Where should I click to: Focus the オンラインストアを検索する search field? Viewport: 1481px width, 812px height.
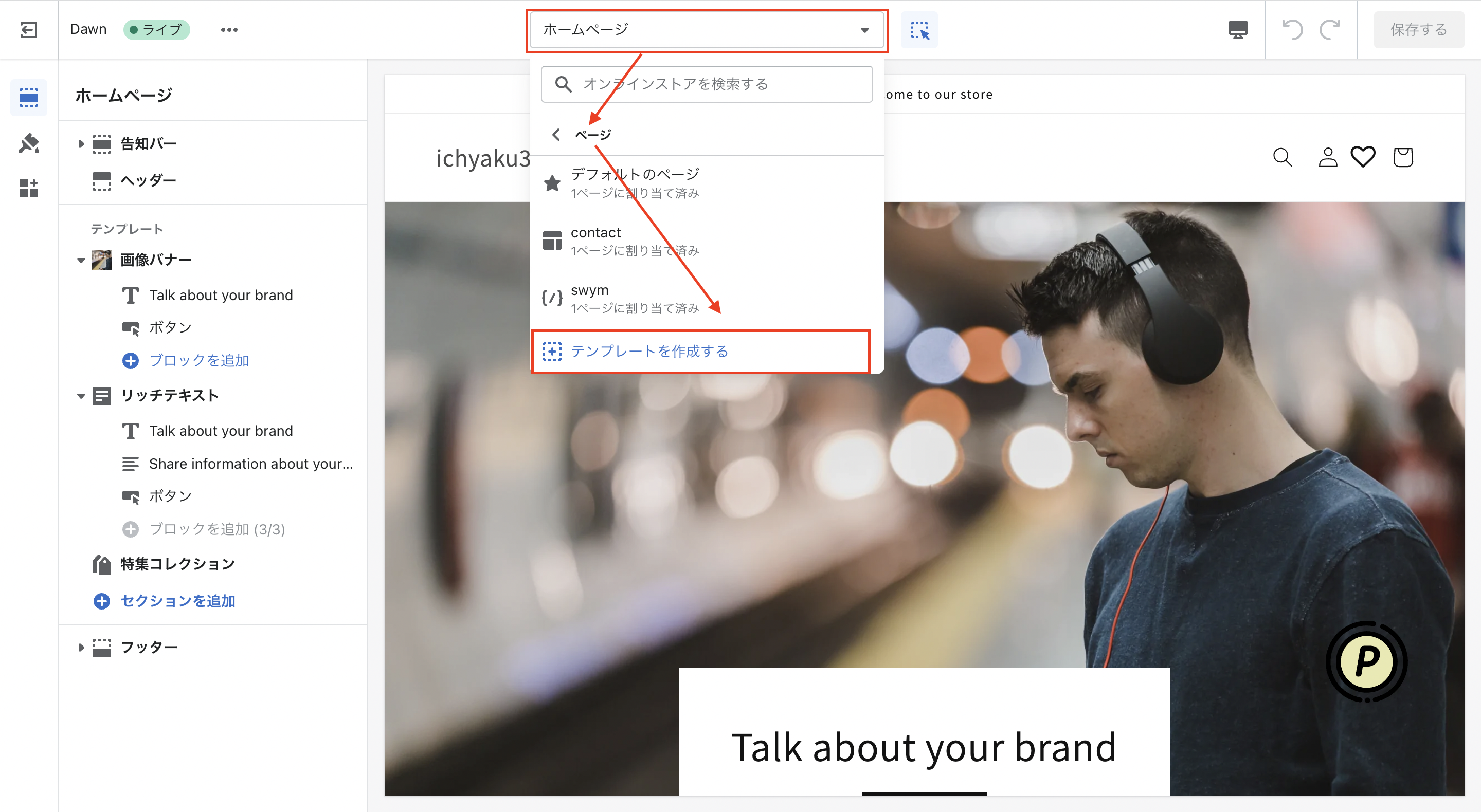707,84
